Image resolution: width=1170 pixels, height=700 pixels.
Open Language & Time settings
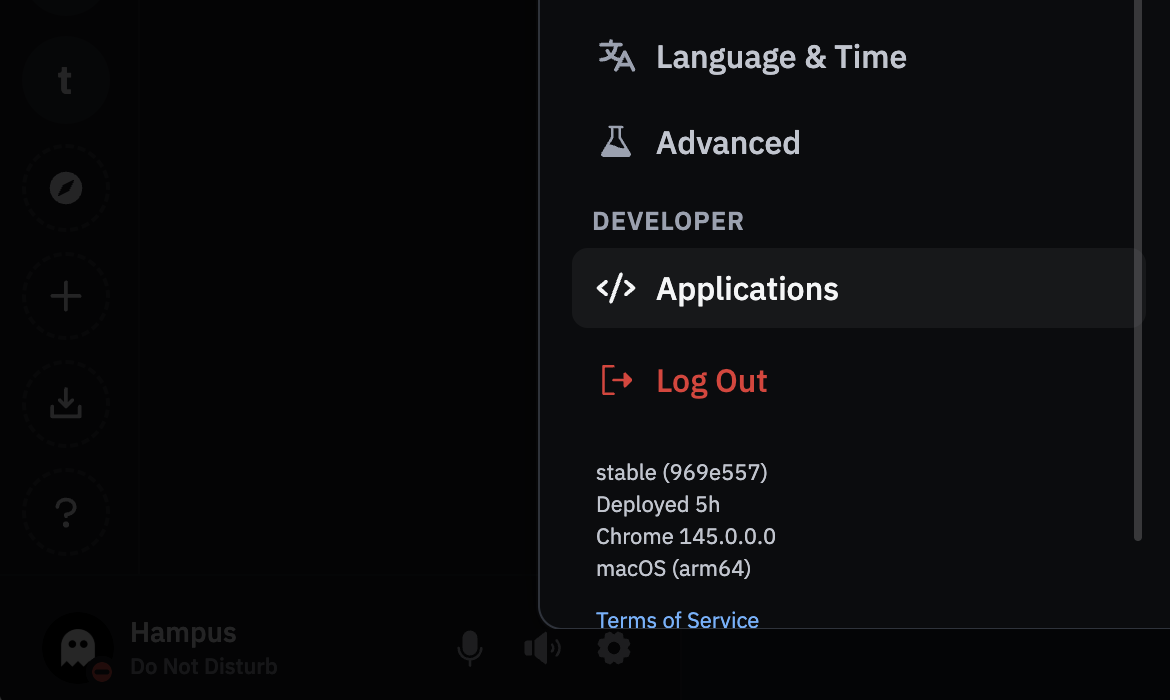(780, 57)
